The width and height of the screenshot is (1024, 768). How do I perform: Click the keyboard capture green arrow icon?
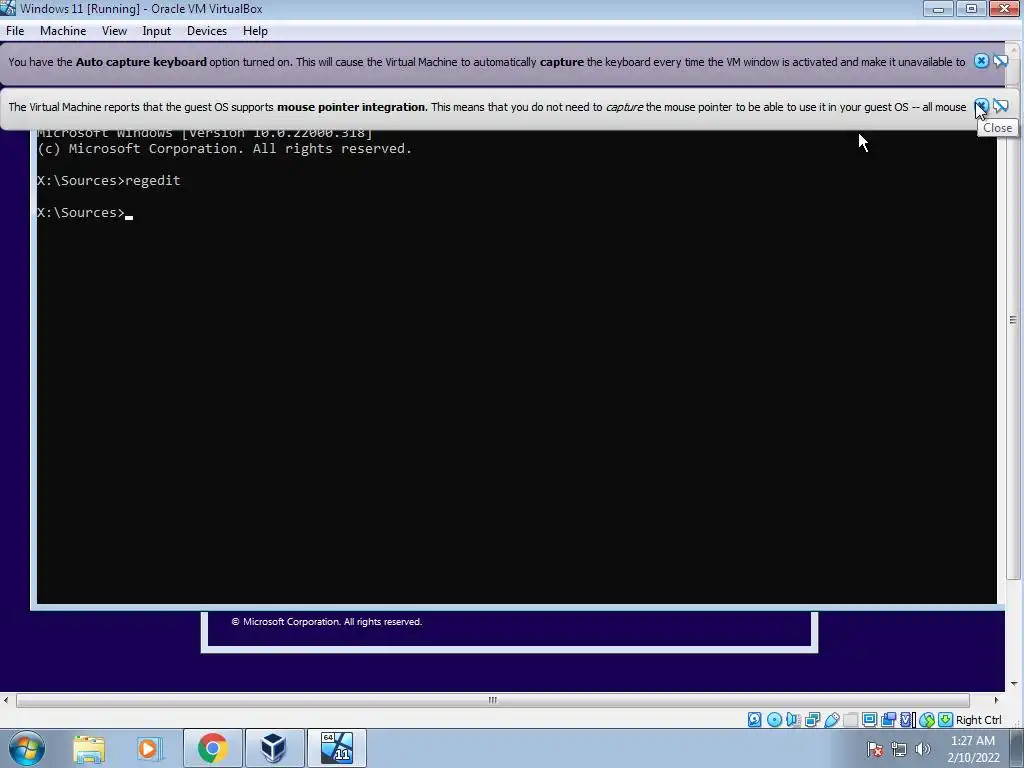click(x=945, y=720)
